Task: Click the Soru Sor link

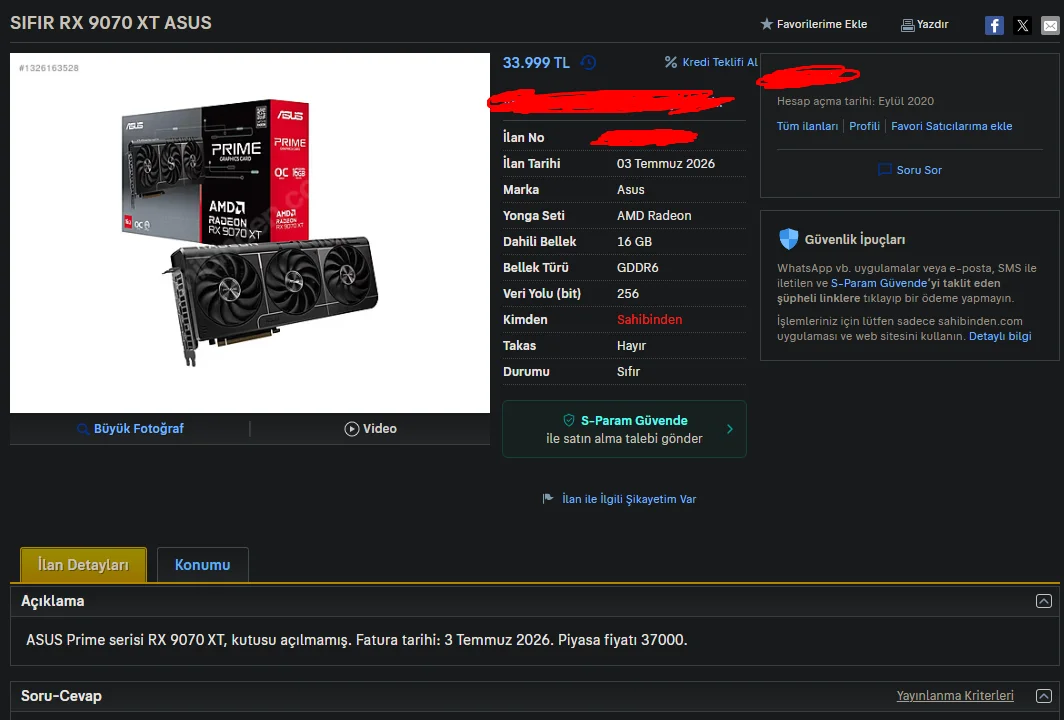Action: 919,170
